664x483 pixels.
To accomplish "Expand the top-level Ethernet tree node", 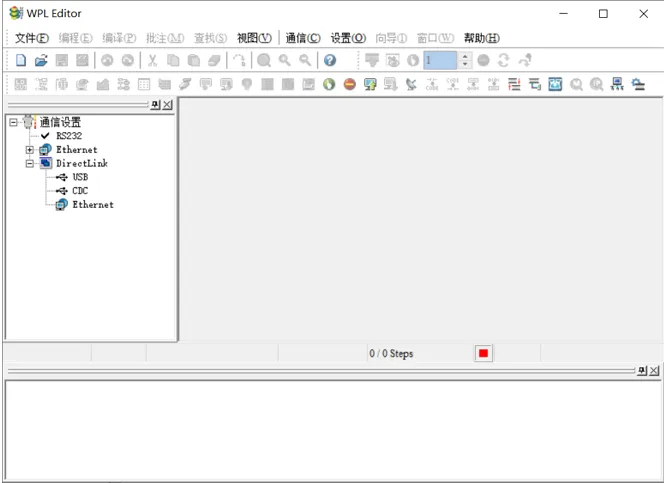I will (30, 150).
